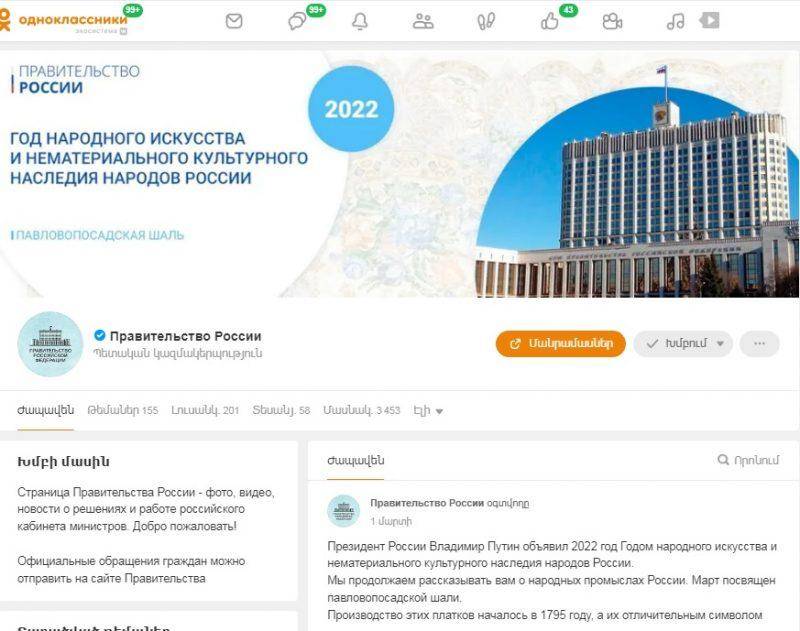Expand the Էլի more tabs dropdown
The image size is (800, 631).
428,410
